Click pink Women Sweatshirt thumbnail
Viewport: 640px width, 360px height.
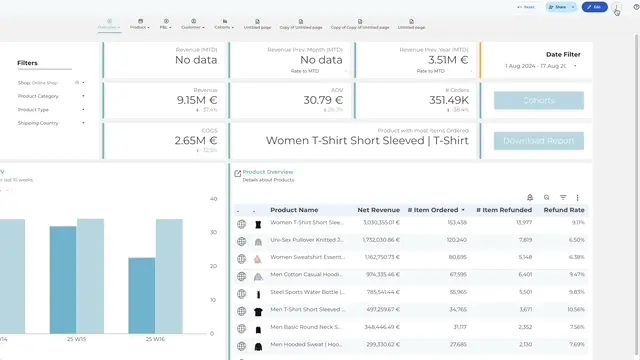[258, 259]
